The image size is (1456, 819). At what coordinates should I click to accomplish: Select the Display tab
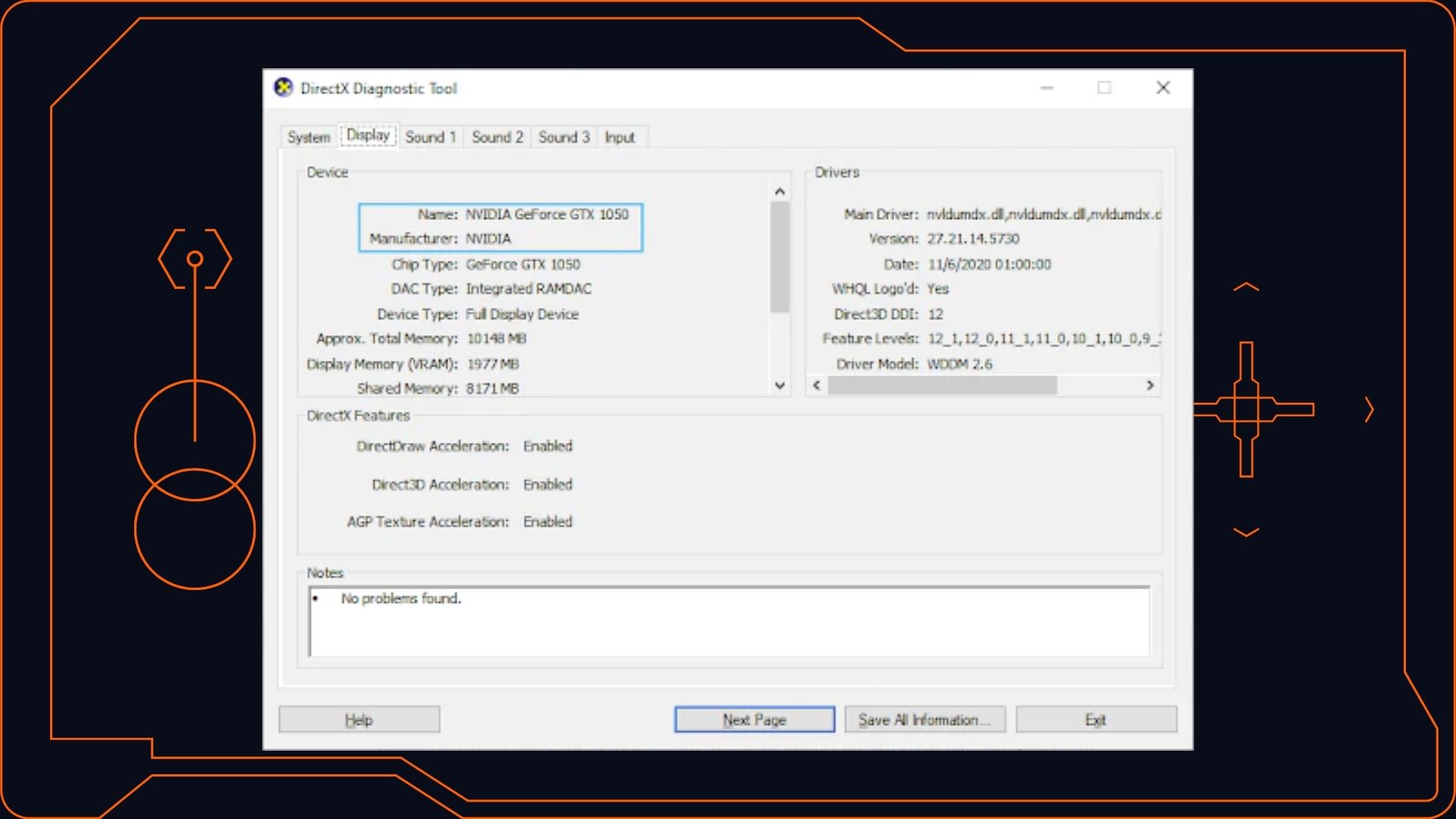click(369, 135)
